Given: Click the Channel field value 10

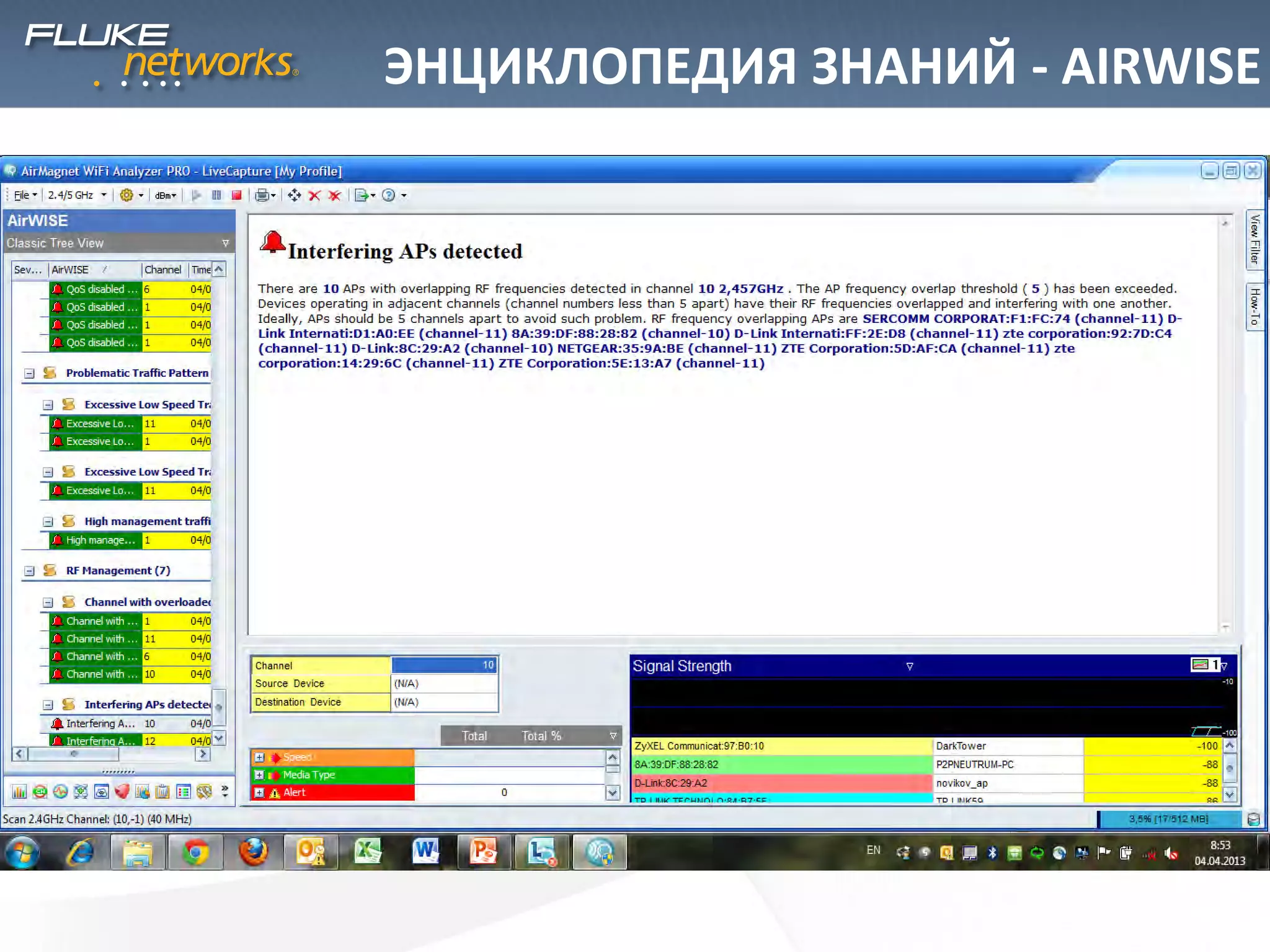Looking at the screenshot, I should pyautogui.click(x=444, y=665).
